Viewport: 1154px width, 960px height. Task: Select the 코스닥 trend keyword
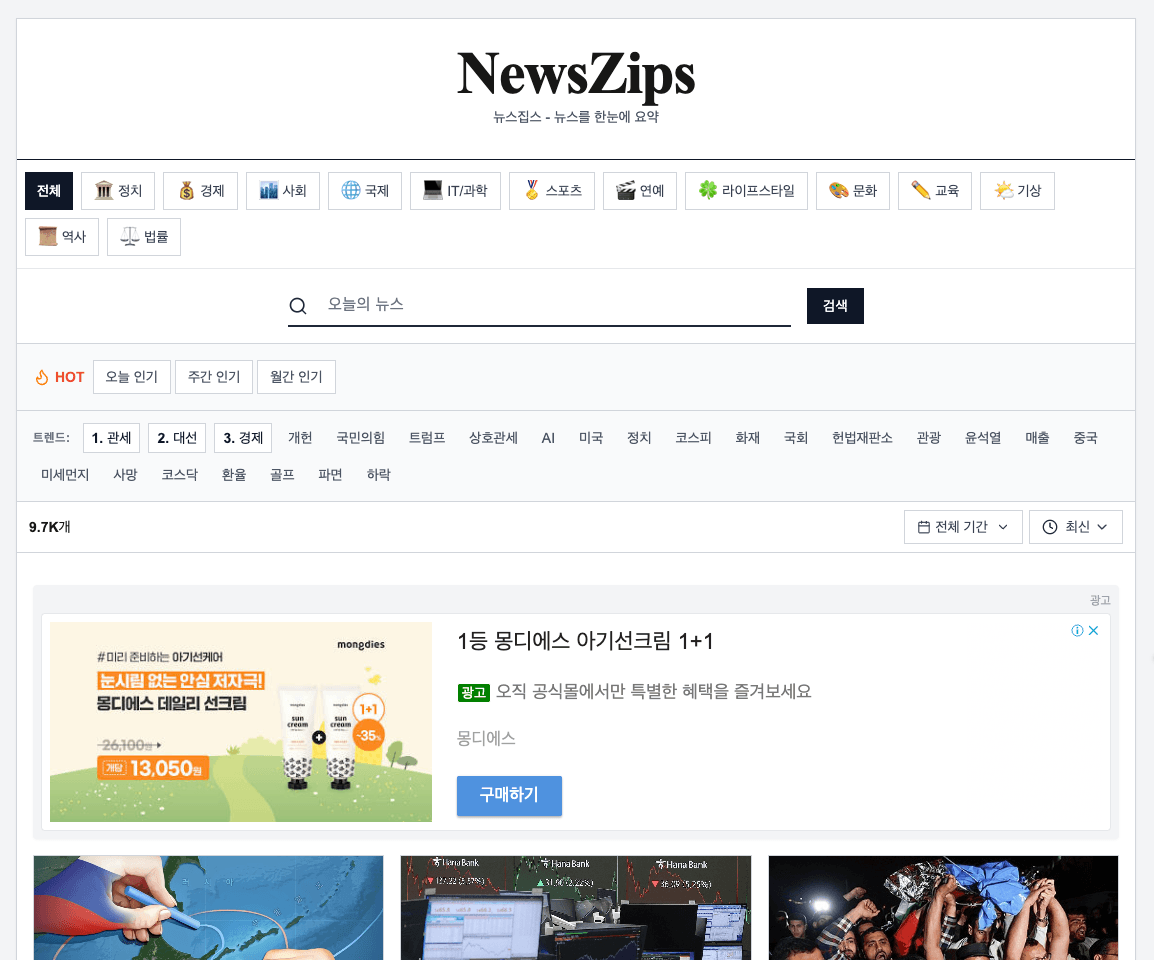point(180,475)
